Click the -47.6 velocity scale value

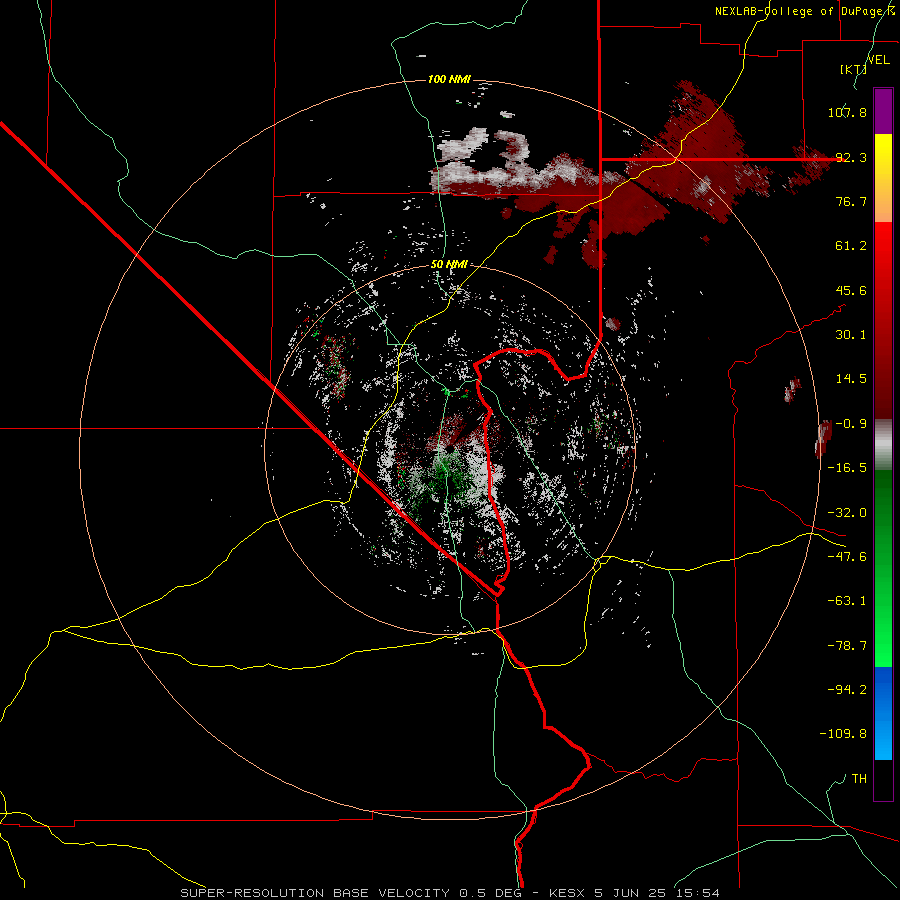click(x=847, y=557)
